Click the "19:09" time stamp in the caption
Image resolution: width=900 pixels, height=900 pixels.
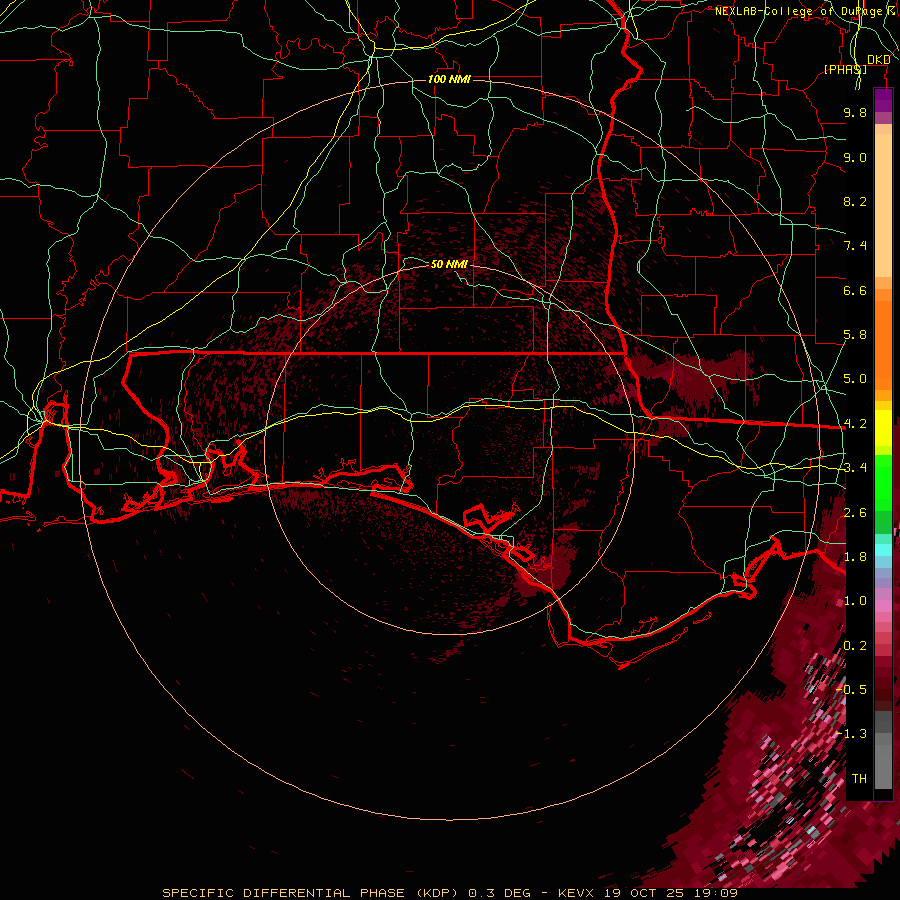(x=717, y=893)
